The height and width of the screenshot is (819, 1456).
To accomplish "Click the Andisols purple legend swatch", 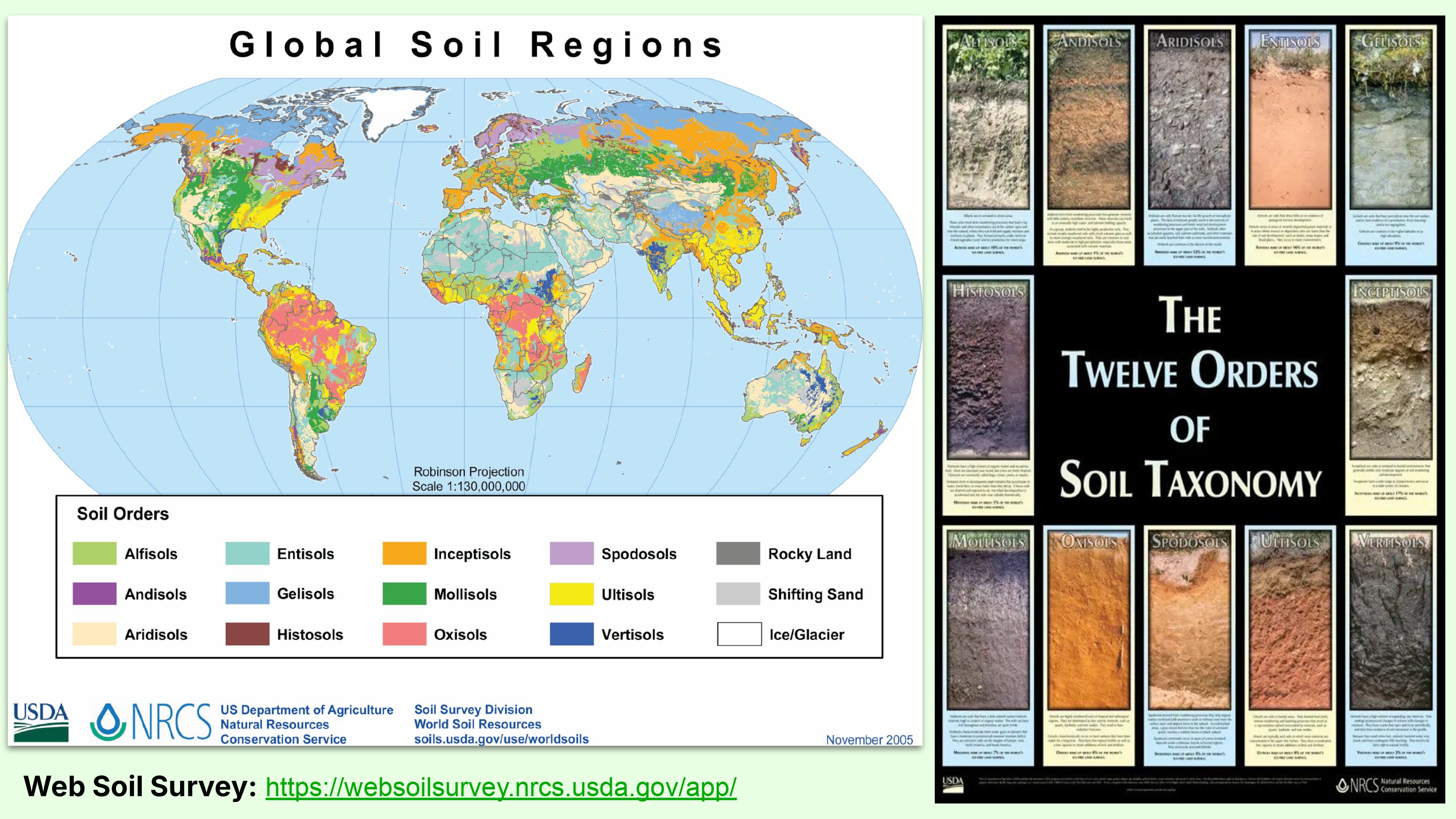I will [94, 594].
